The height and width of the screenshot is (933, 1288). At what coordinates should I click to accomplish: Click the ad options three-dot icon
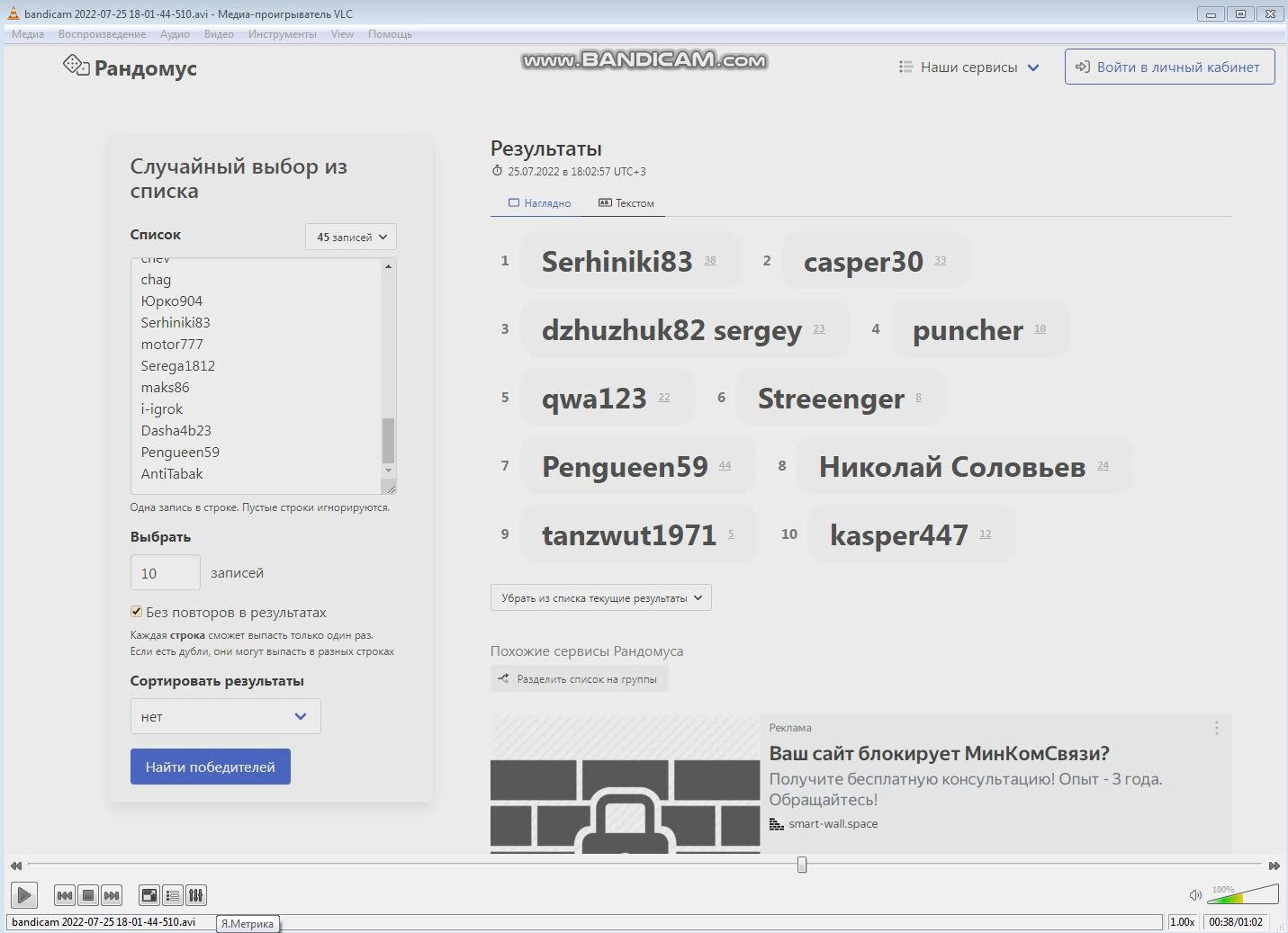(1216, 728)
